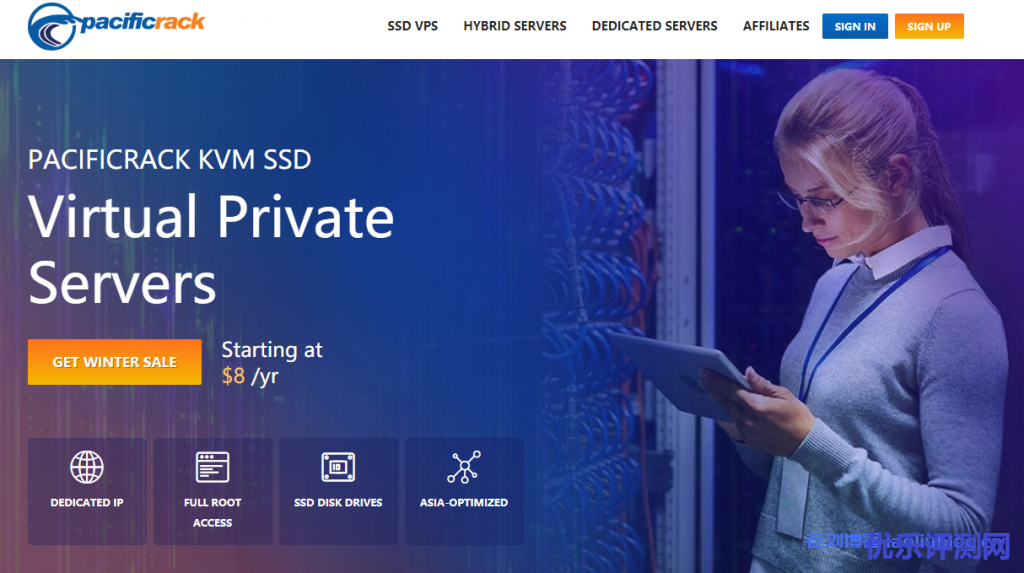Select the Full Root Access label
This screenshot has height=573, width=1024.
pyautogui.click(x=212, y=512)
